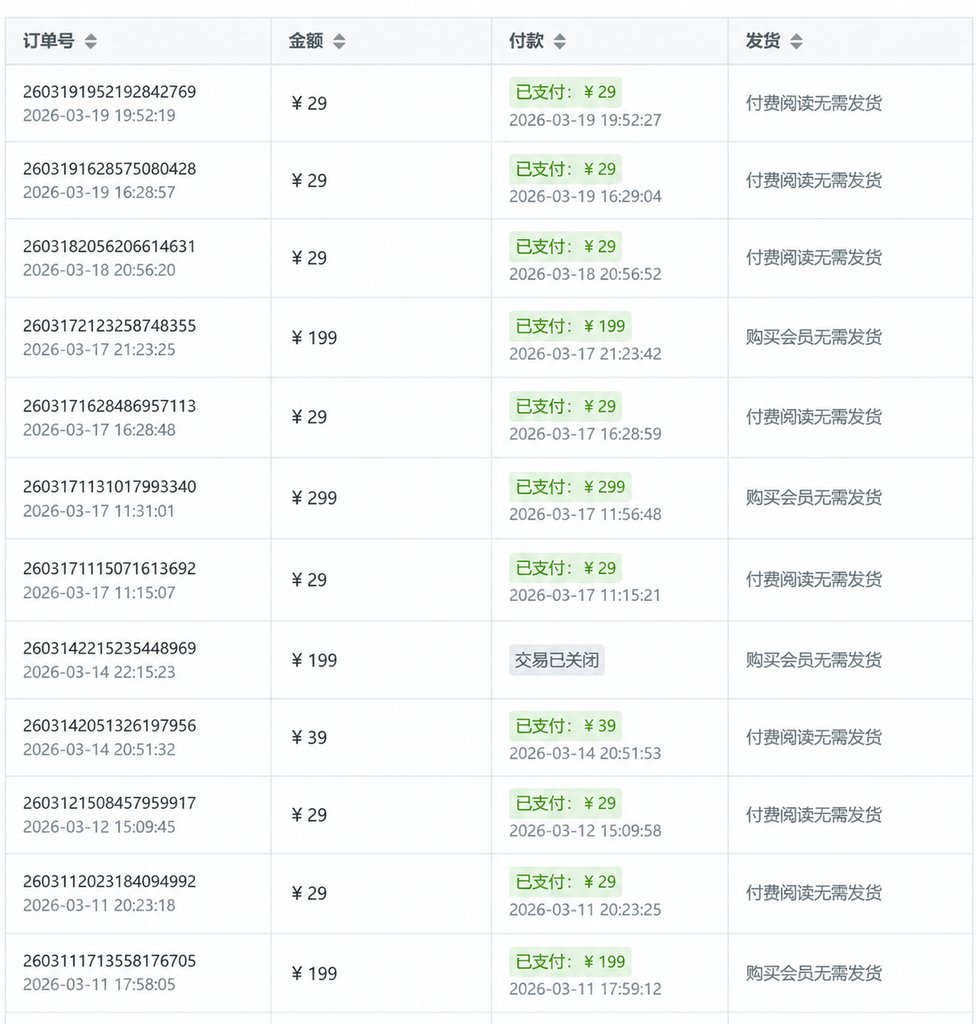Image resolution: width=976 pixels, height=1024 pixels.
Task: Click 付费阅读无需发货 for order 2603191952192842769
Action: click(x=814, y=103)
